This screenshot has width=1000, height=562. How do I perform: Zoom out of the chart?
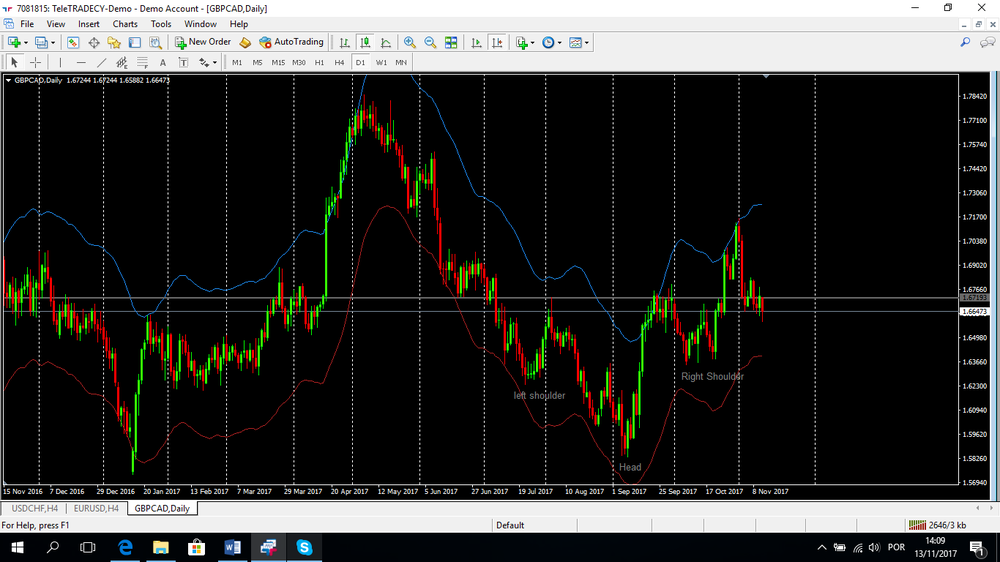(430, 42)
